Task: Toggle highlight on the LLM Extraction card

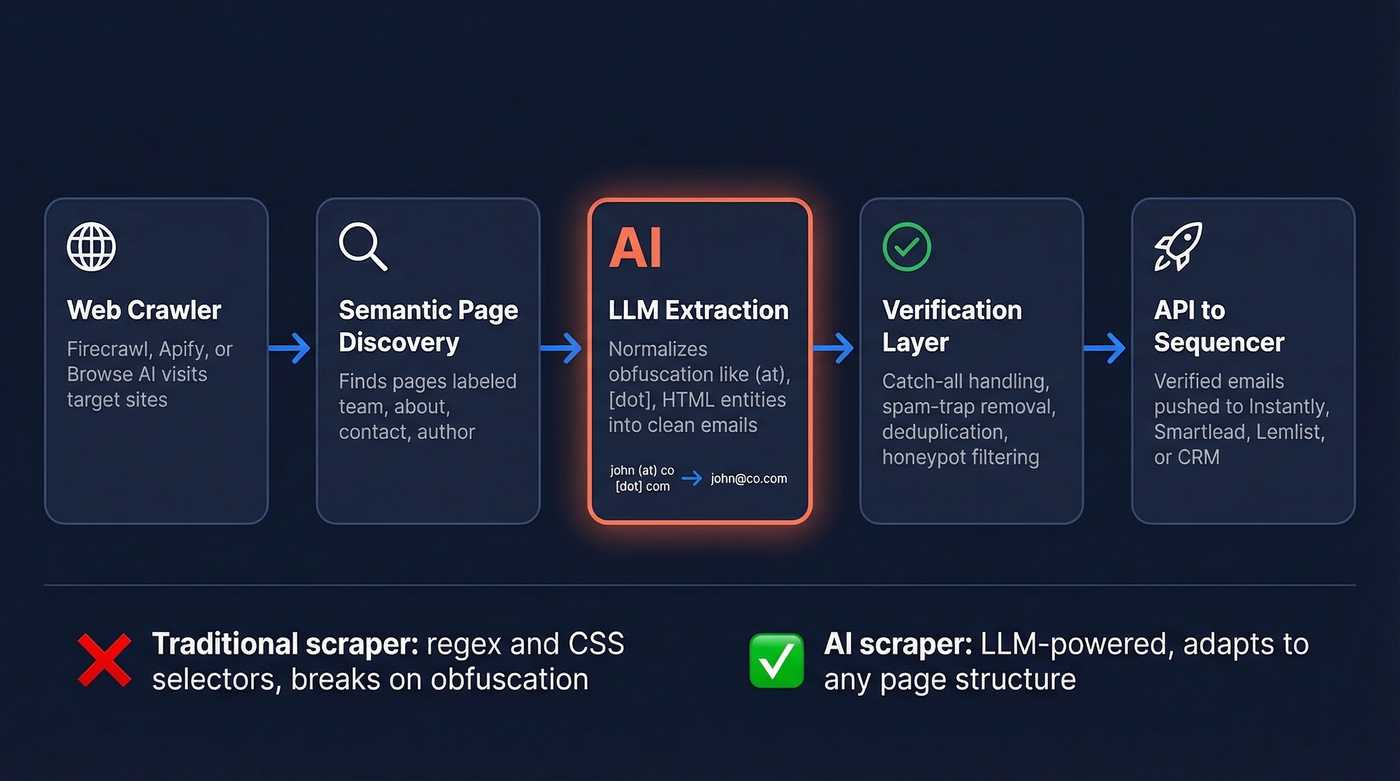Action: click(699, 360)
